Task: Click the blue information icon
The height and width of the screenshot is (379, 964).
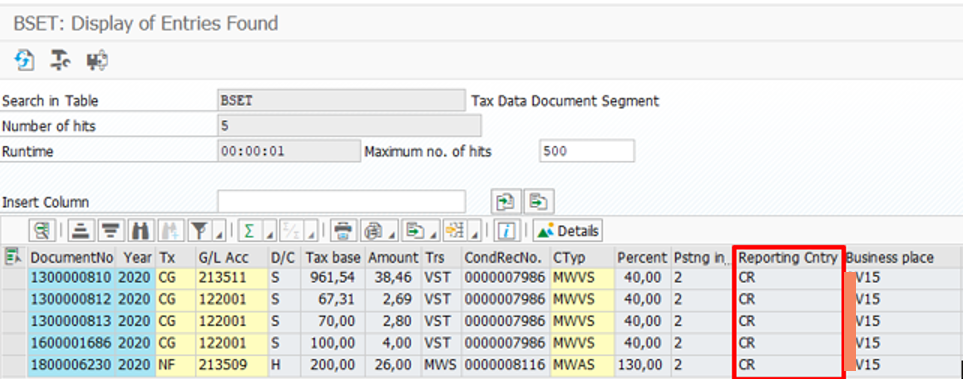Action: click(507, 231)
